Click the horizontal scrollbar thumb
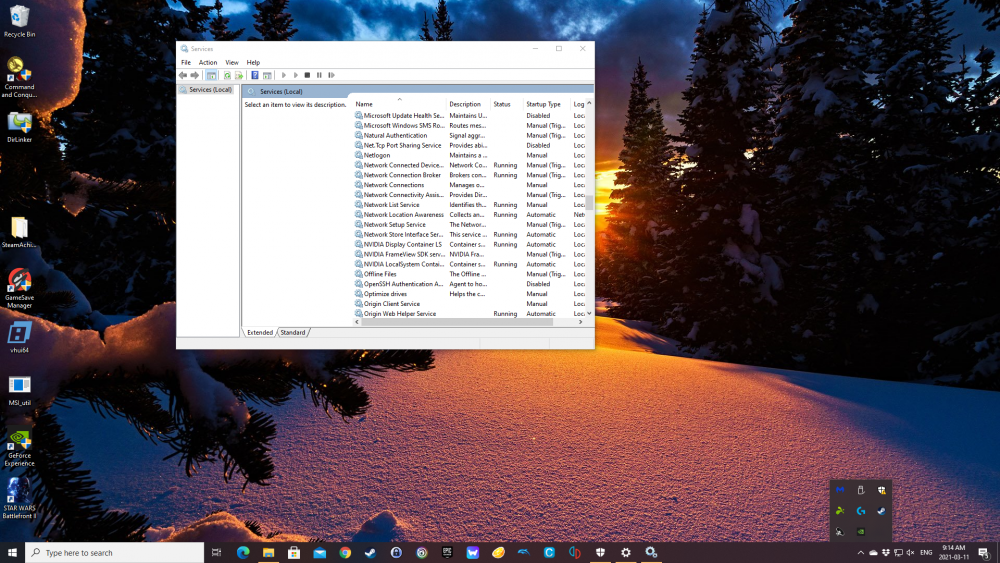The image size is (1000, 563). tap(457, 323)
